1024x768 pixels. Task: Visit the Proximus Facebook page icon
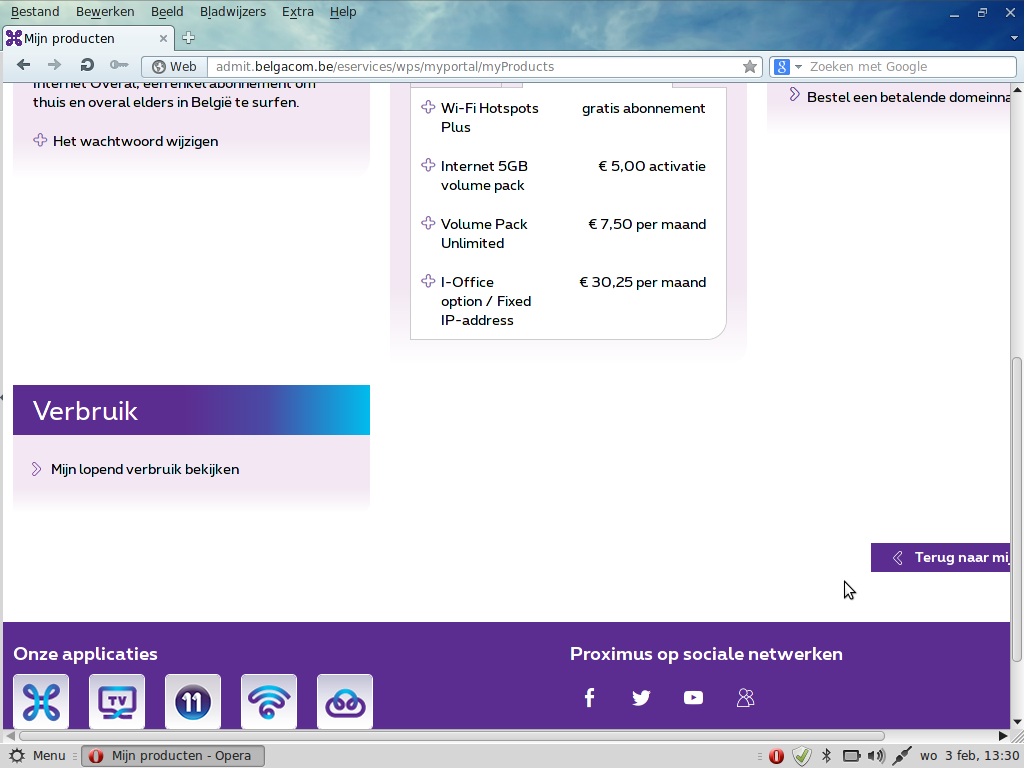589,698
